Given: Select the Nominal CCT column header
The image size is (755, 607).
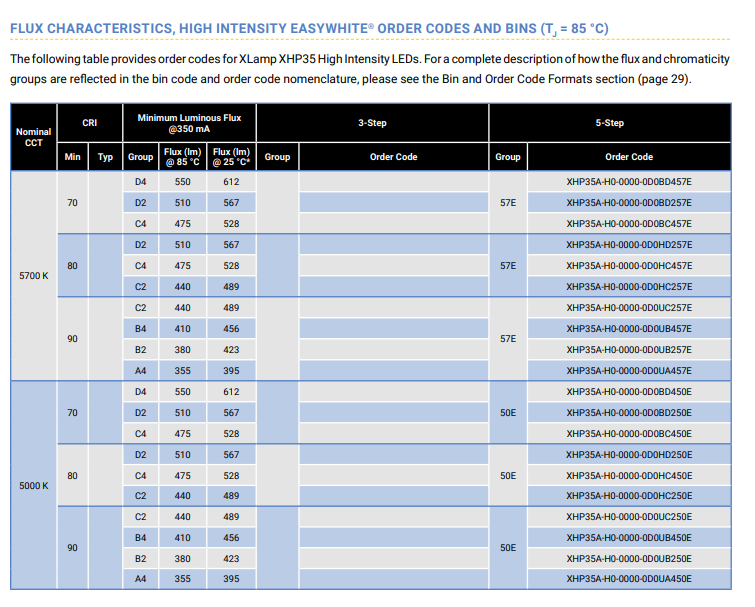Looking at the screenshot, I should [33, 137].
